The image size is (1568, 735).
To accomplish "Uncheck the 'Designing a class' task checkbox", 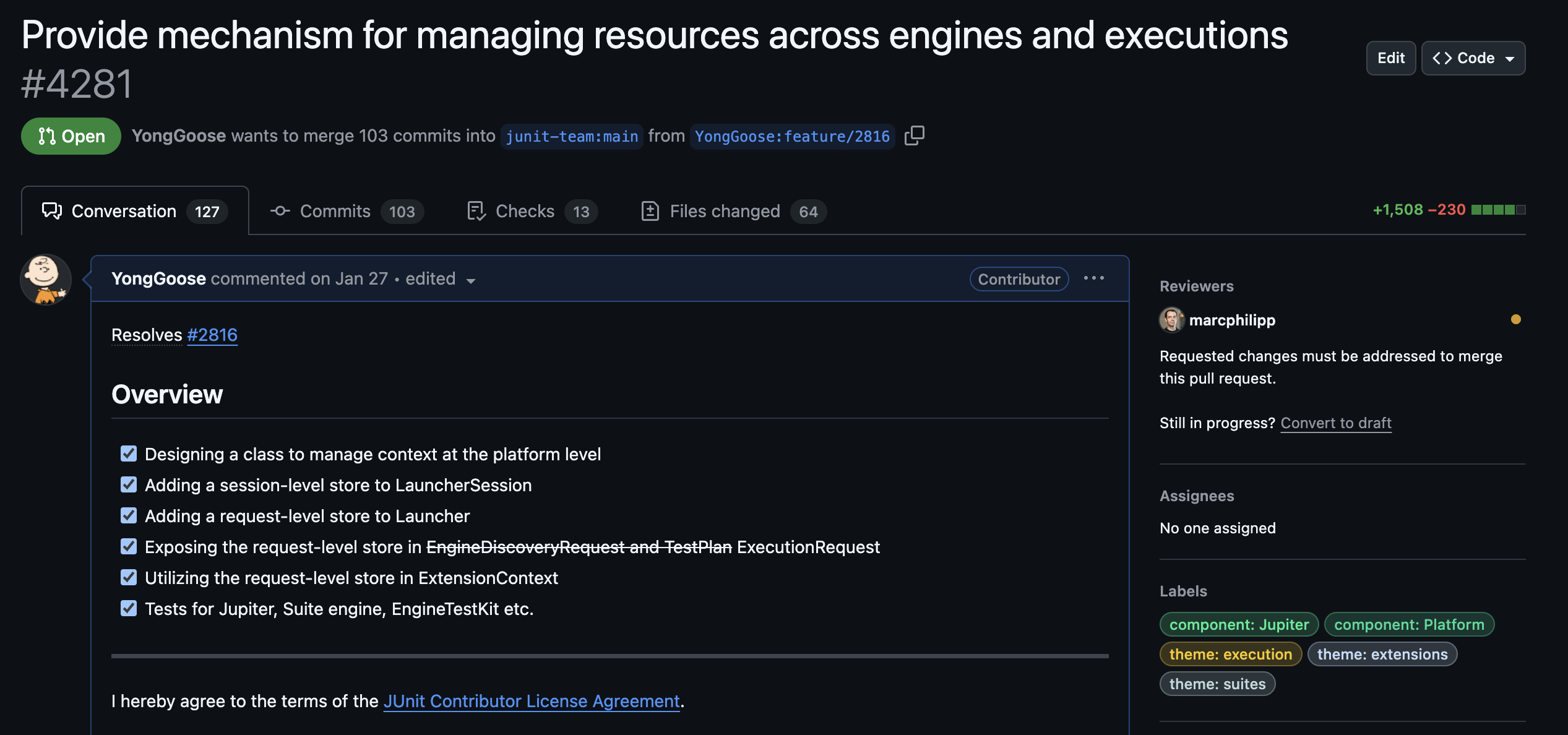I will (129, 453).
